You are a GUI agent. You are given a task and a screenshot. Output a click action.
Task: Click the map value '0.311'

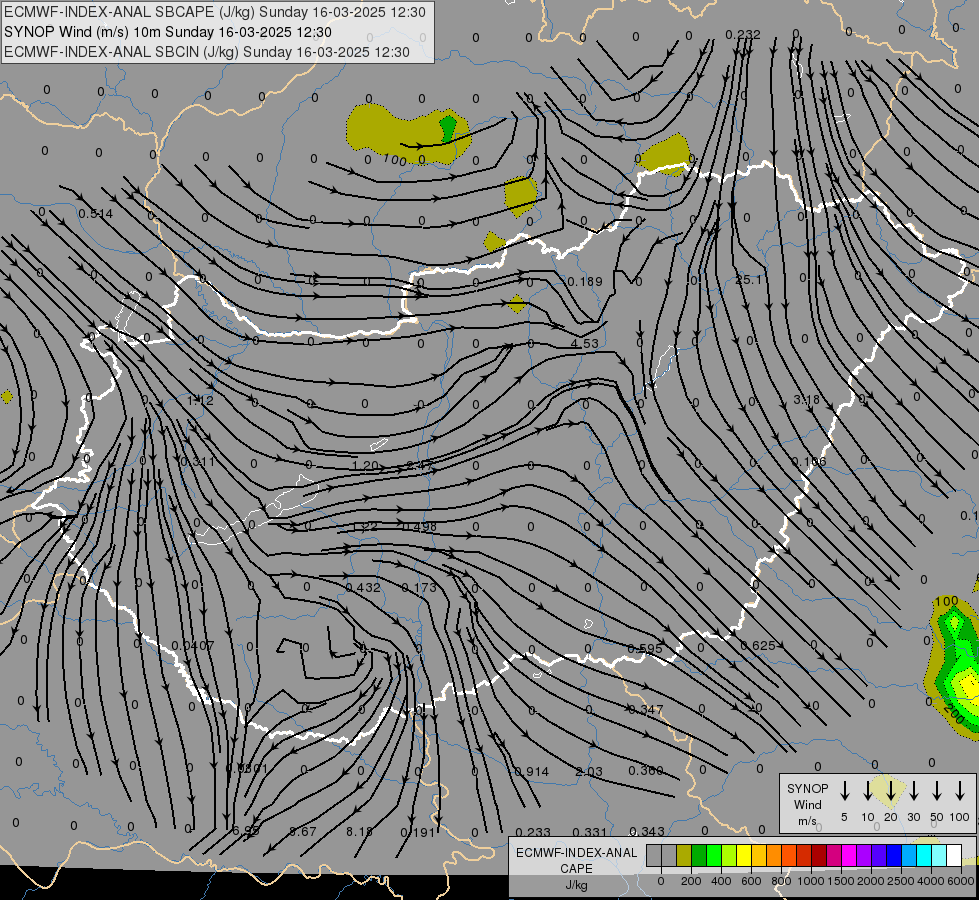[197, 462]
